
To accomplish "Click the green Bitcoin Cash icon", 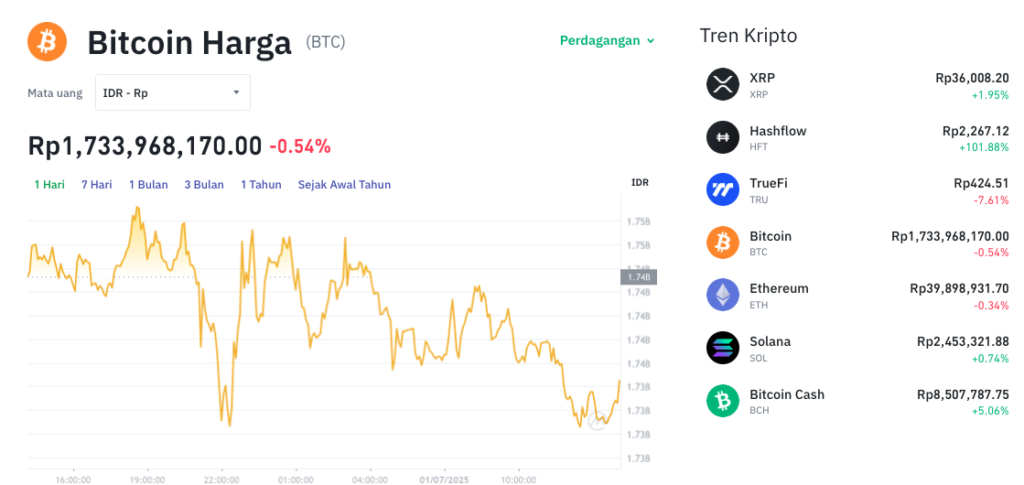I will click(723, 401).
